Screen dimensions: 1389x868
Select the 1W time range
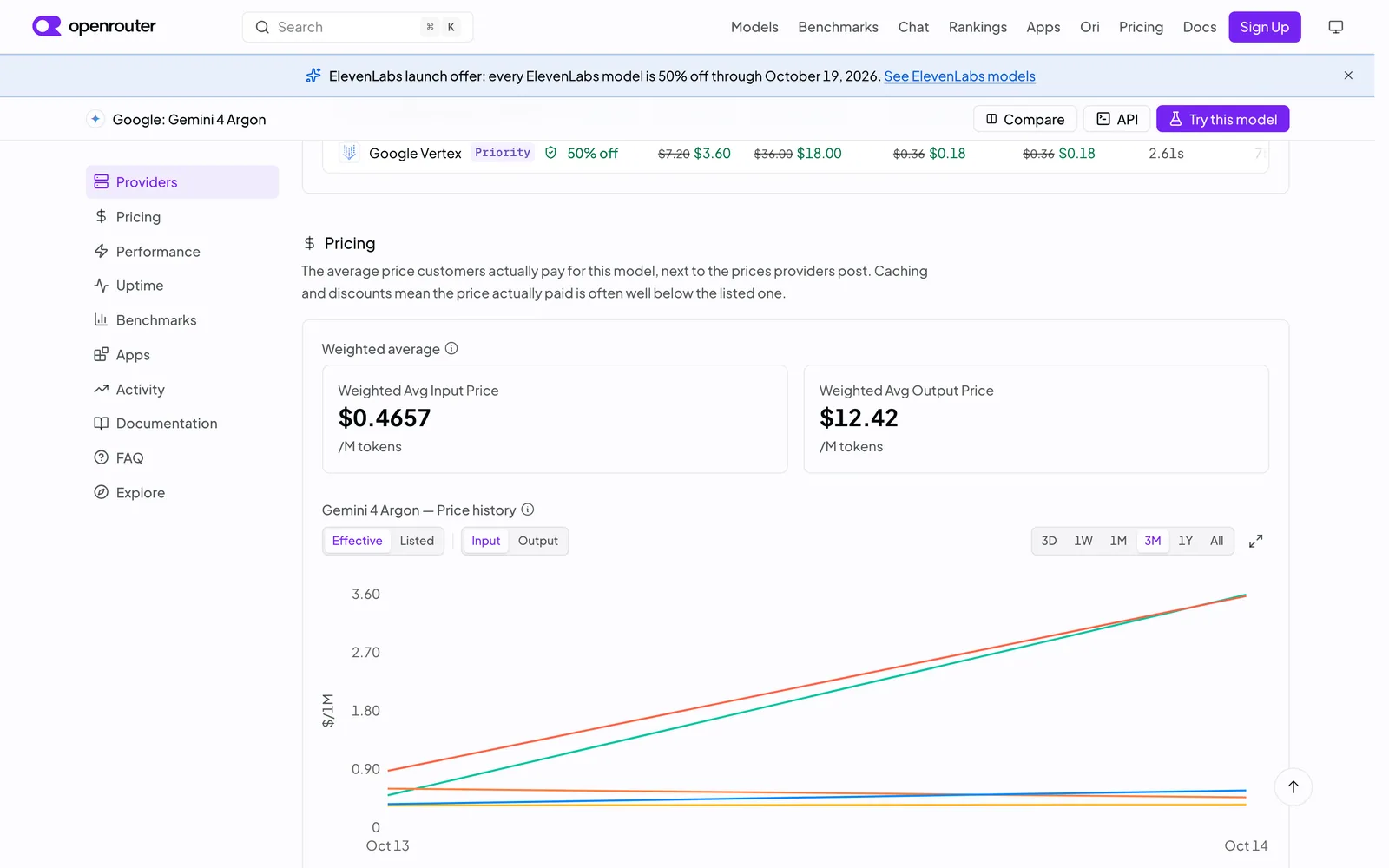[x=1083, y=541]
